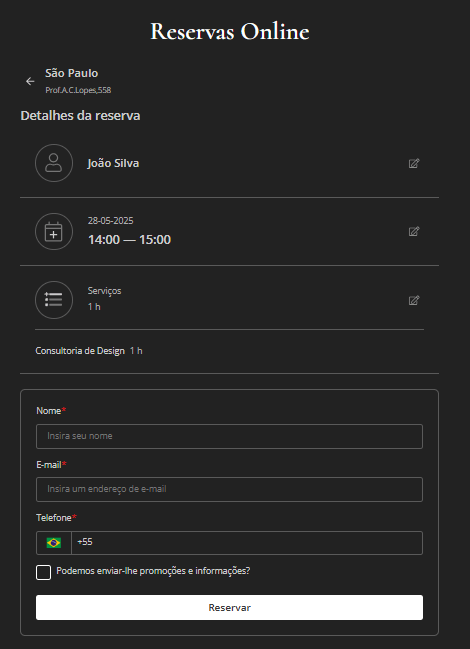The height and width of the screenshot is (649, 470).
Task: Click the date text '28-05-2025'
Action: pyautogui.click(x=110, y=221)
